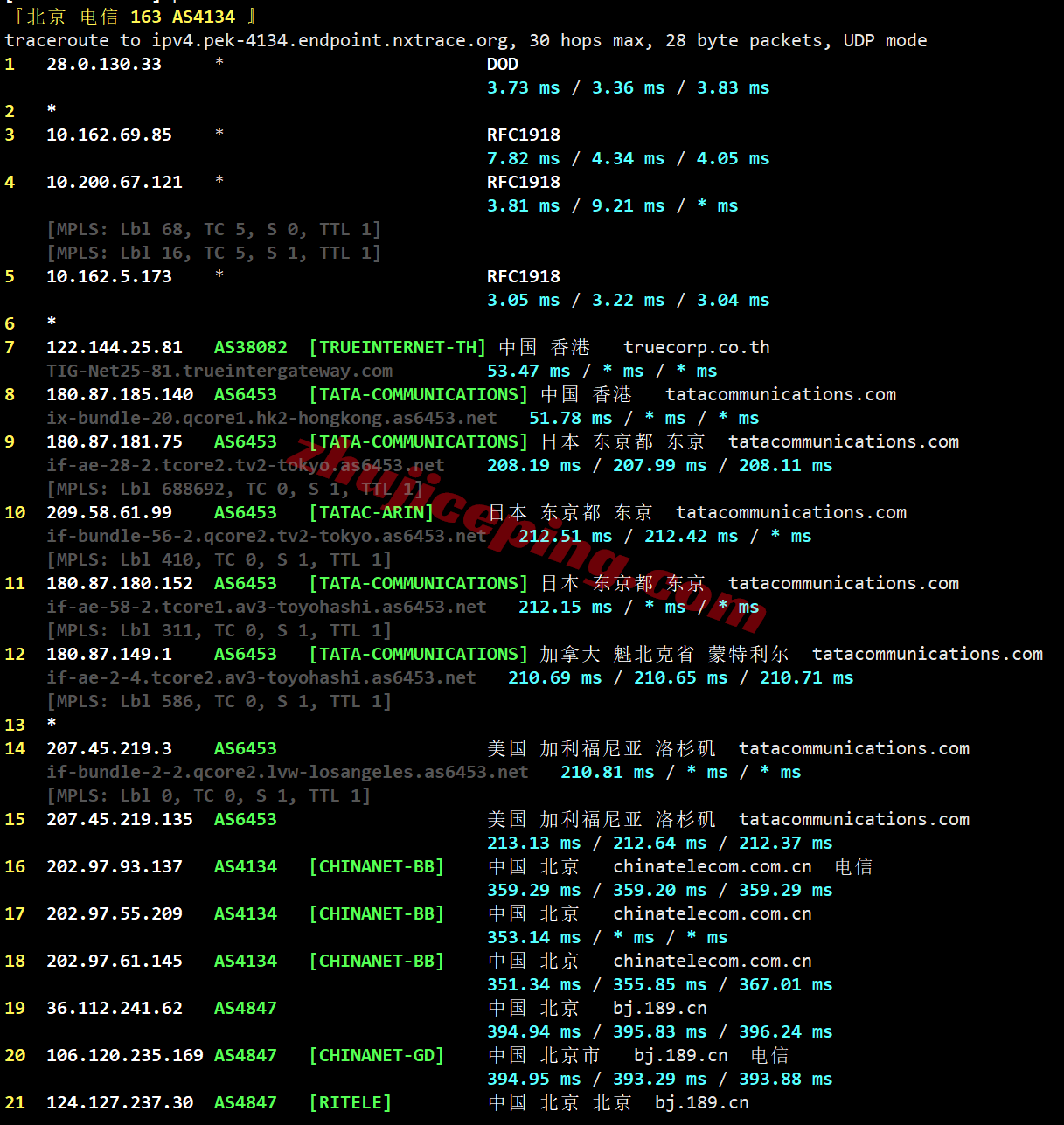This screenshot has height=1125, width=1064.
Task: Click MPLS line with Lbl 586
Action: (219, 701)
